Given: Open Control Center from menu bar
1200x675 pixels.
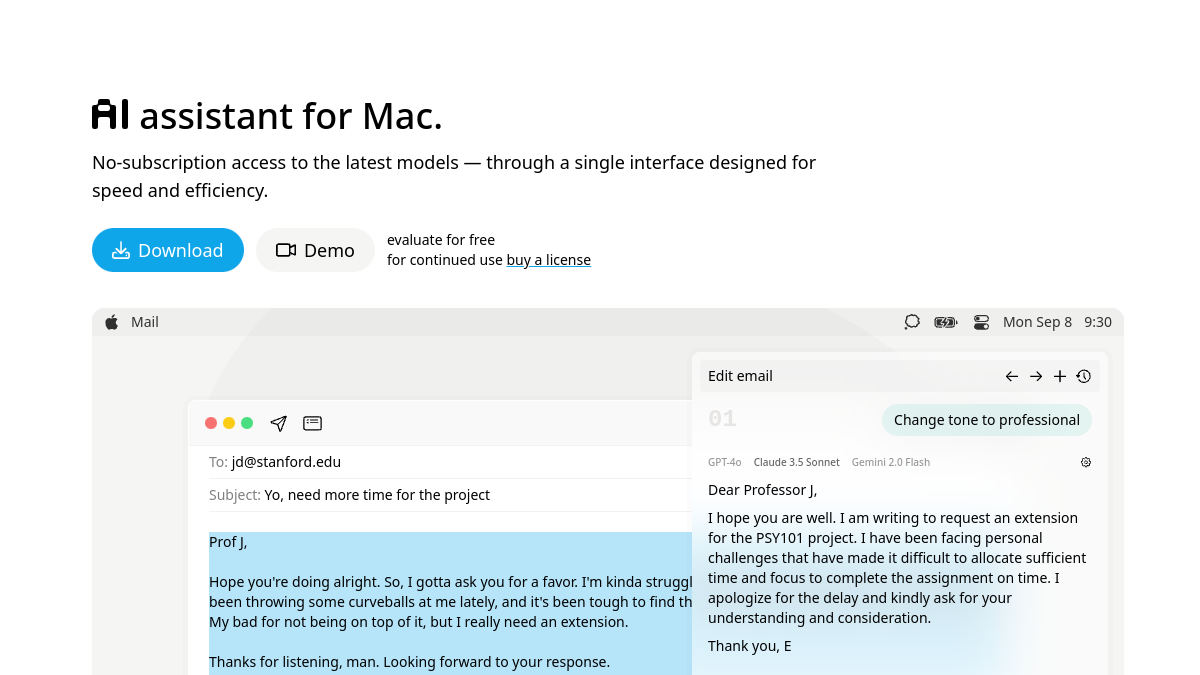Looking at the screenshot, I should point(981,322).
